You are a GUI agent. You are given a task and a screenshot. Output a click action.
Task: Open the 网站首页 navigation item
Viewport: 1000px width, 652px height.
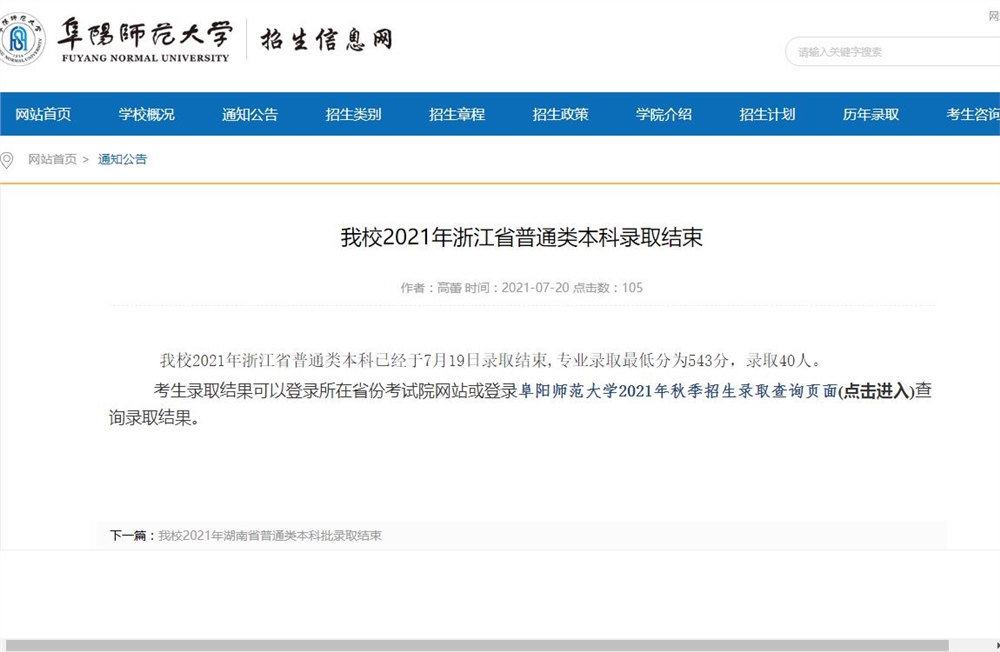tap(43, 114)
